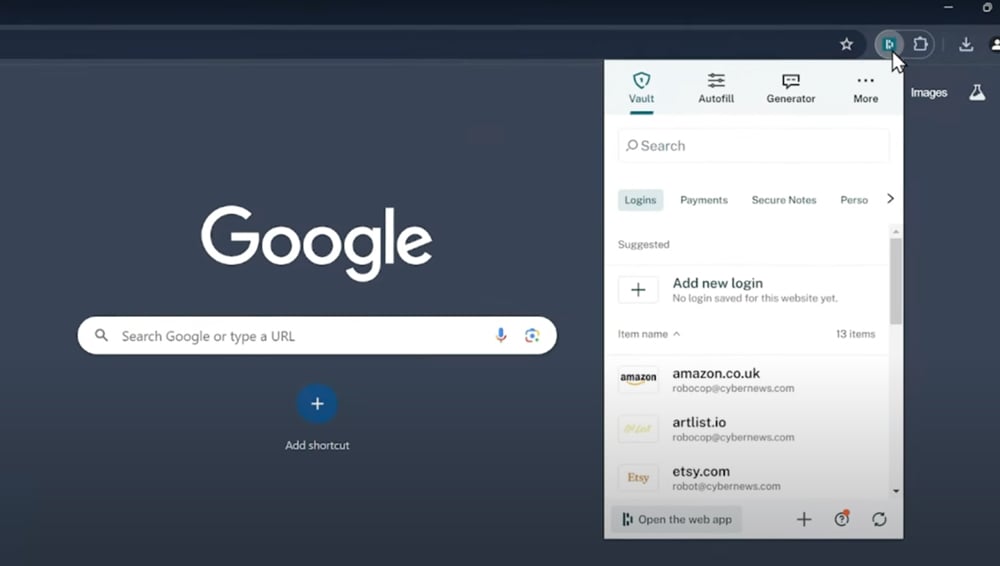Click Open the web app button
The height and width of the screenshot is (566, 1000).
tap(676, 519)
